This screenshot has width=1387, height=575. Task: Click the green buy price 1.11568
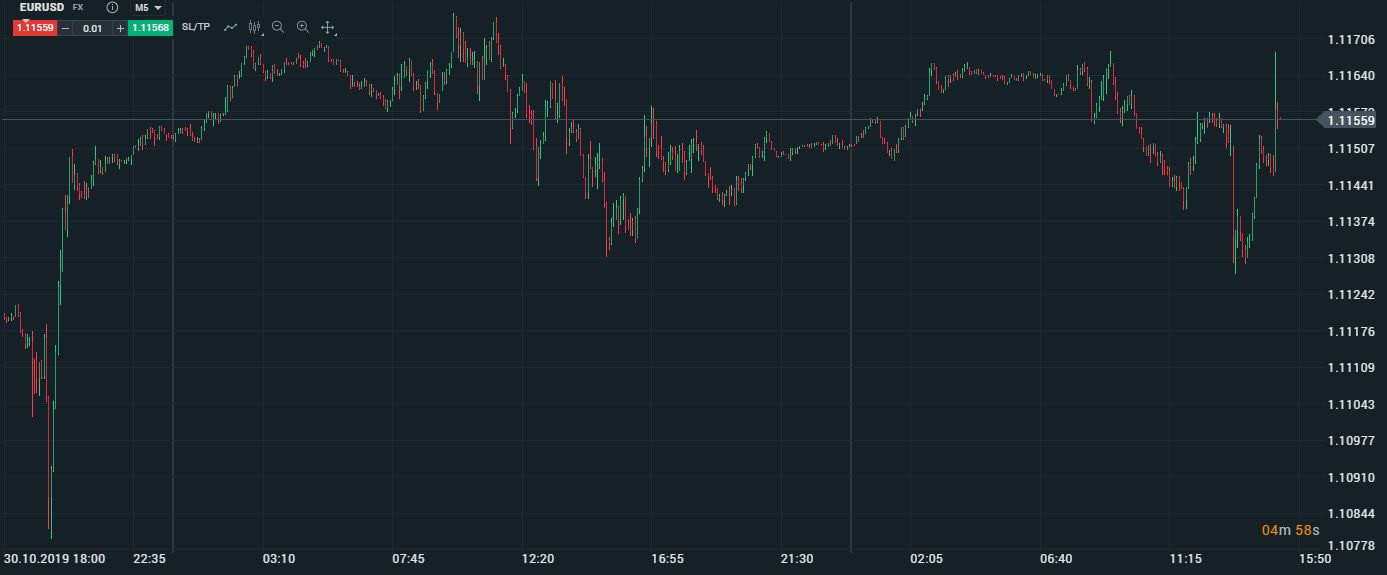[x=150, y=28]
